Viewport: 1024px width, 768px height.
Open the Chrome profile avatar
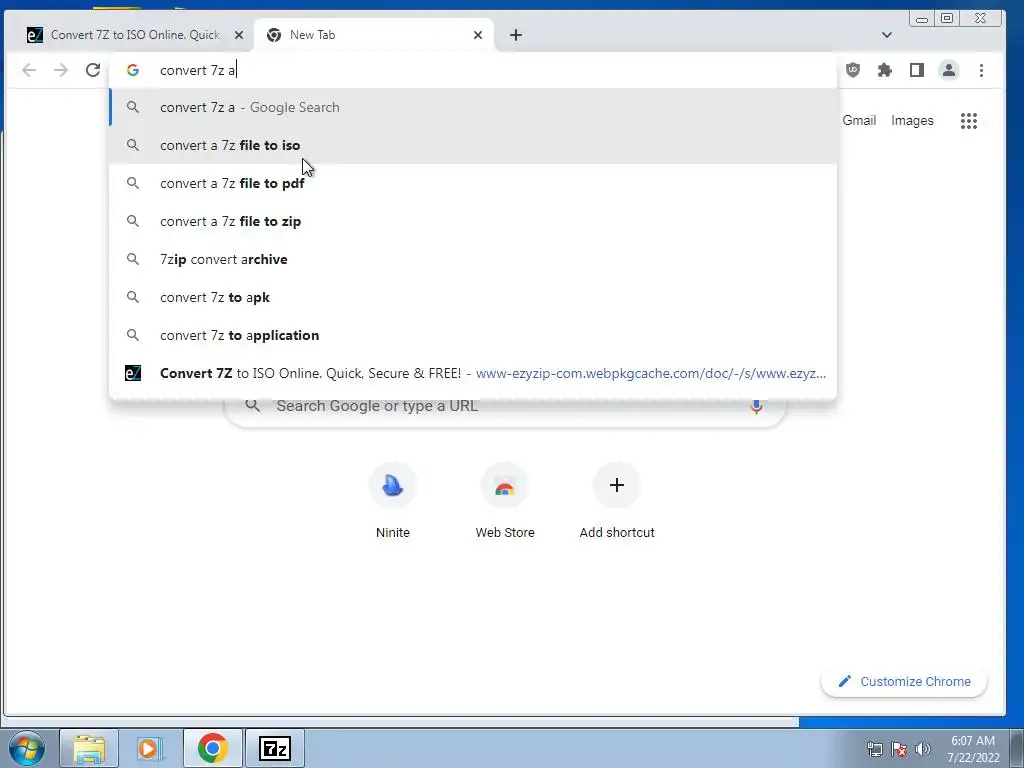click(949, 70)
